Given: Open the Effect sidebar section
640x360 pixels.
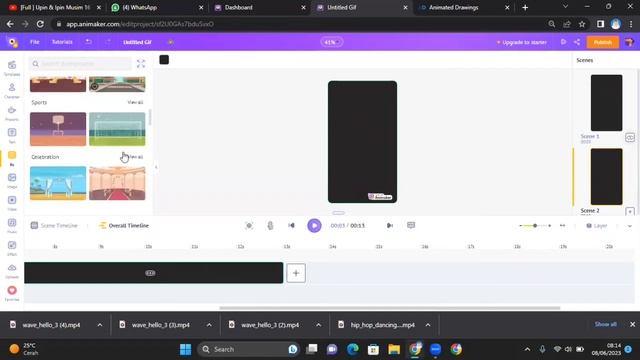Looking at the screenshot, I should pyautogui.click(x=12, y=247).
